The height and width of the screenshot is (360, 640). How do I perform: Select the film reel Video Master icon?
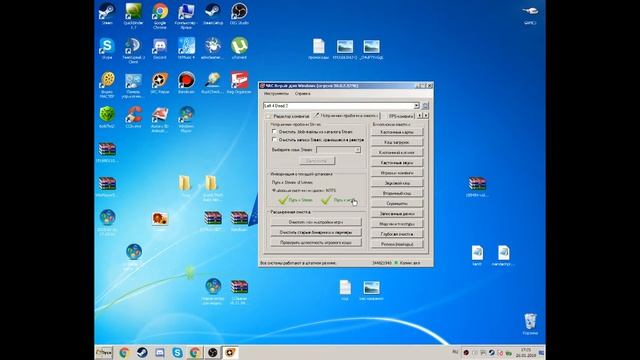click(x=107, y=85)
